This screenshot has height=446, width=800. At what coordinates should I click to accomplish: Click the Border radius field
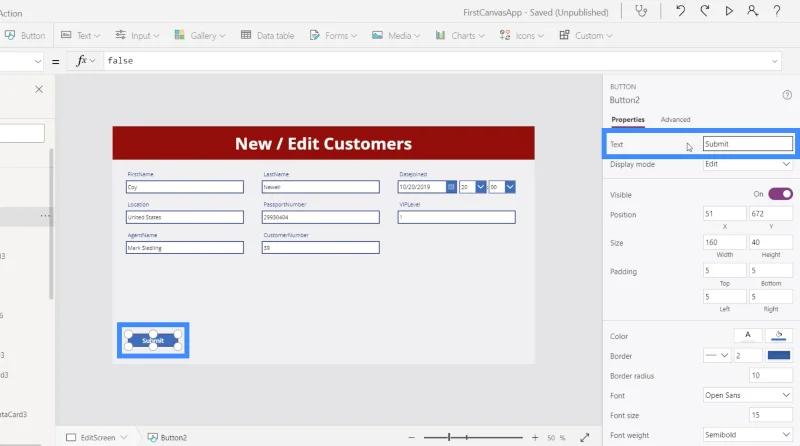[x=770, y=376]
